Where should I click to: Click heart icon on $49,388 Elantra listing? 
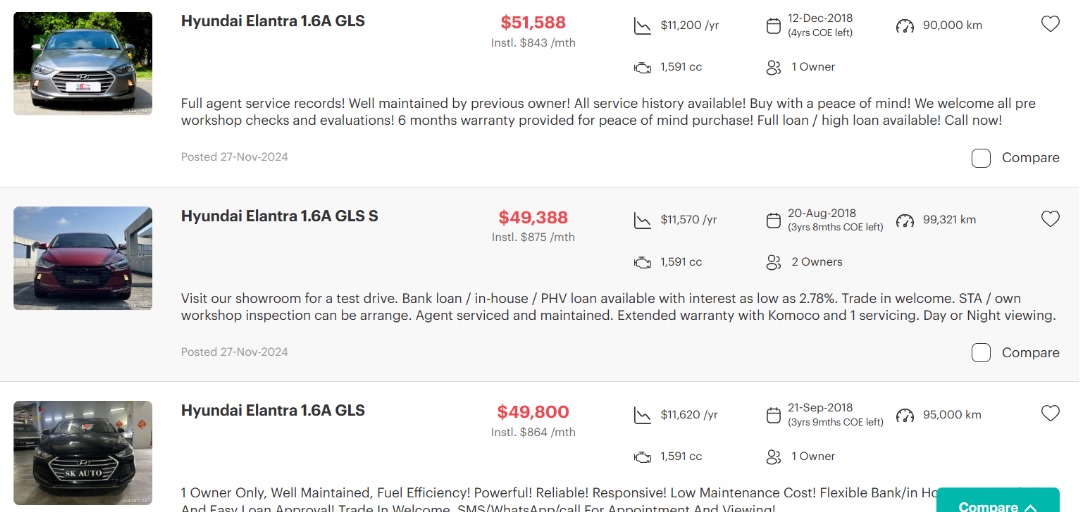(1050, 219)
